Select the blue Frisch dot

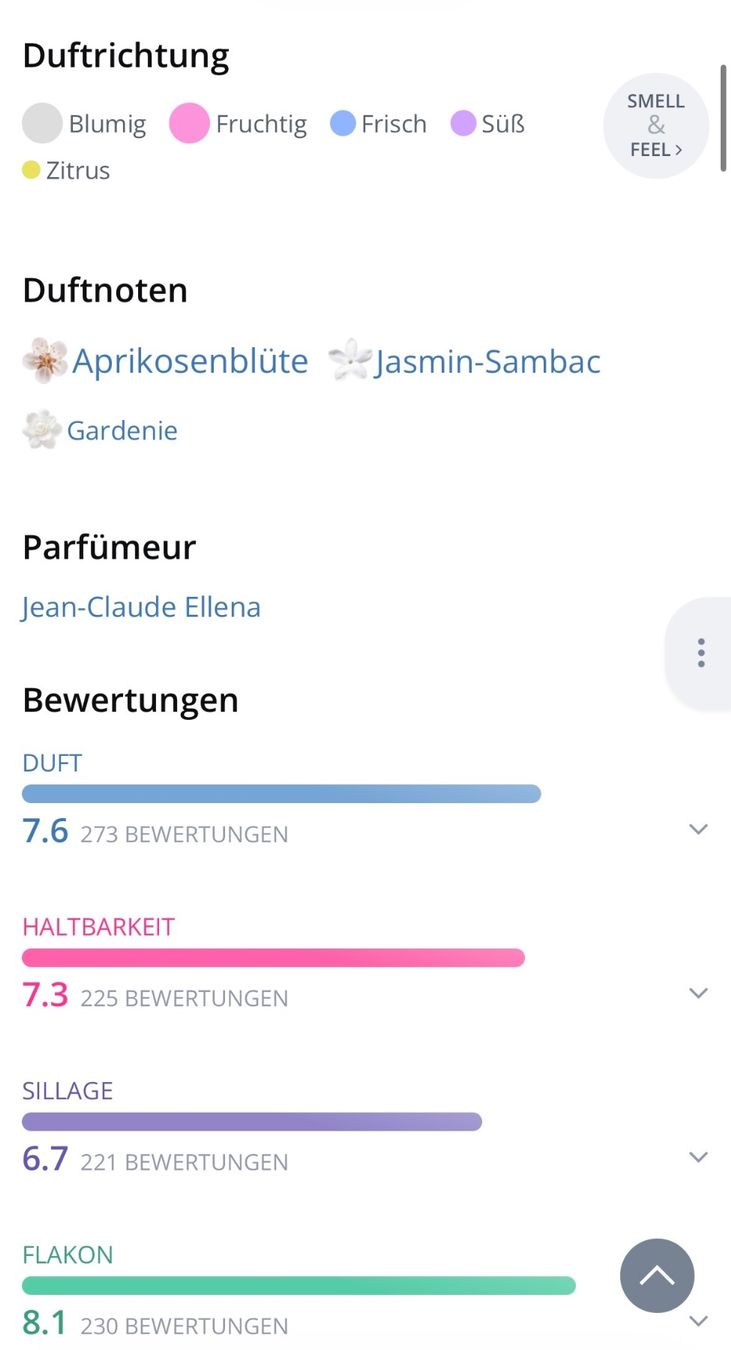(x=343, y=124)
